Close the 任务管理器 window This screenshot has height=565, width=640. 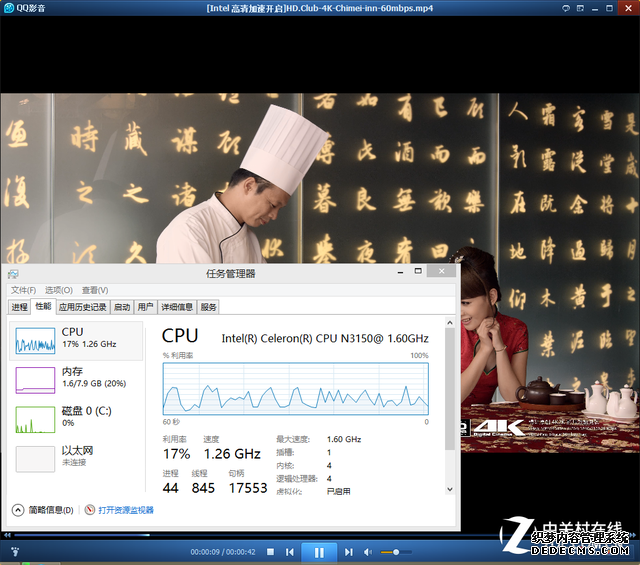point(442,271)
